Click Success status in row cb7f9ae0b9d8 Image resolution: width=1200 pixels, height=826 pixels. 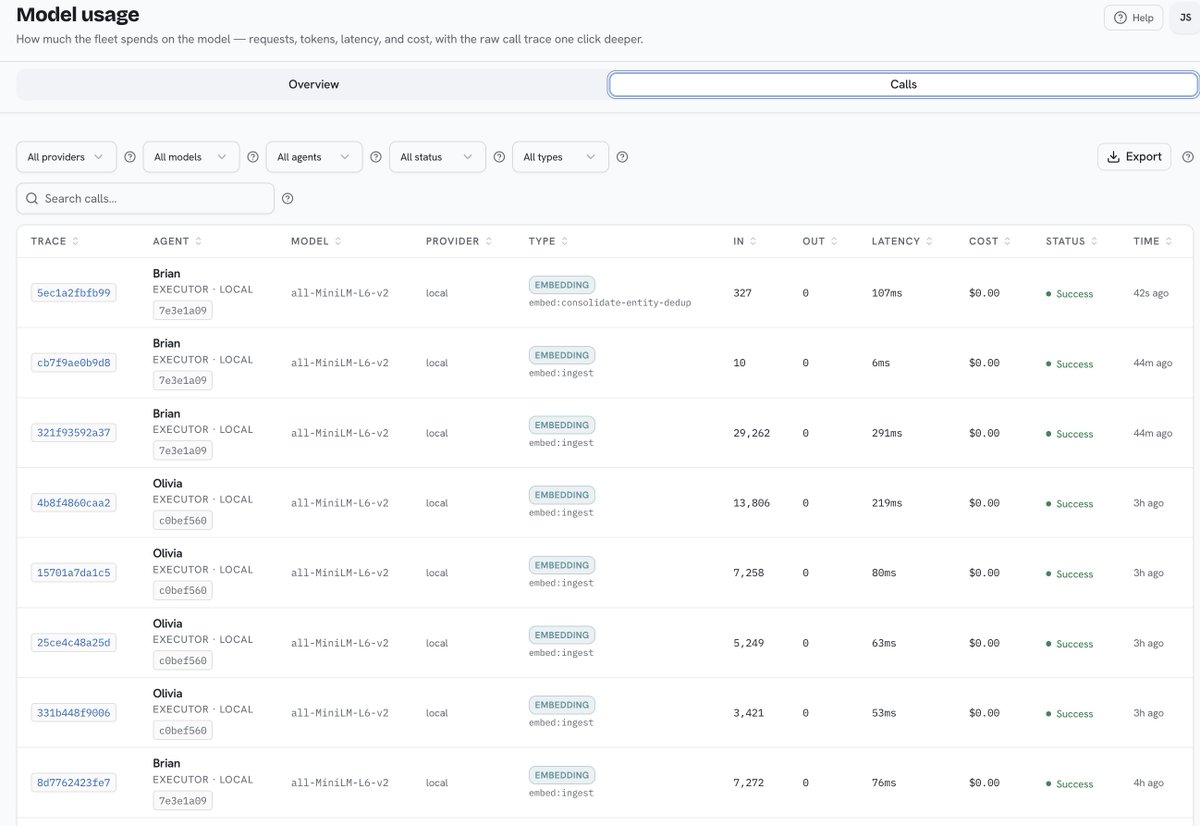(1070, 364)
